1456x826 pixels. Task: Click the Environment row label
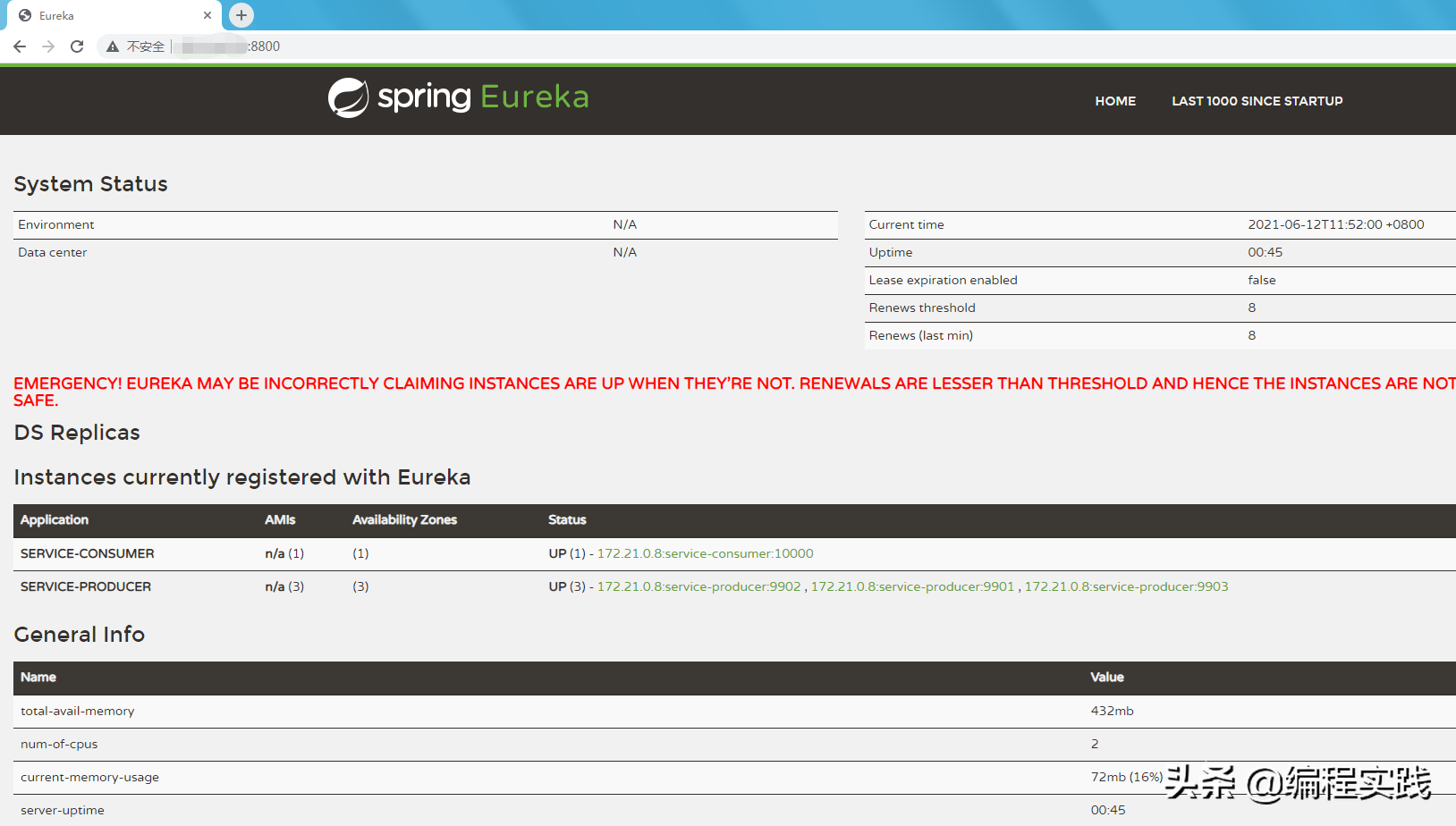coord(56,224)
